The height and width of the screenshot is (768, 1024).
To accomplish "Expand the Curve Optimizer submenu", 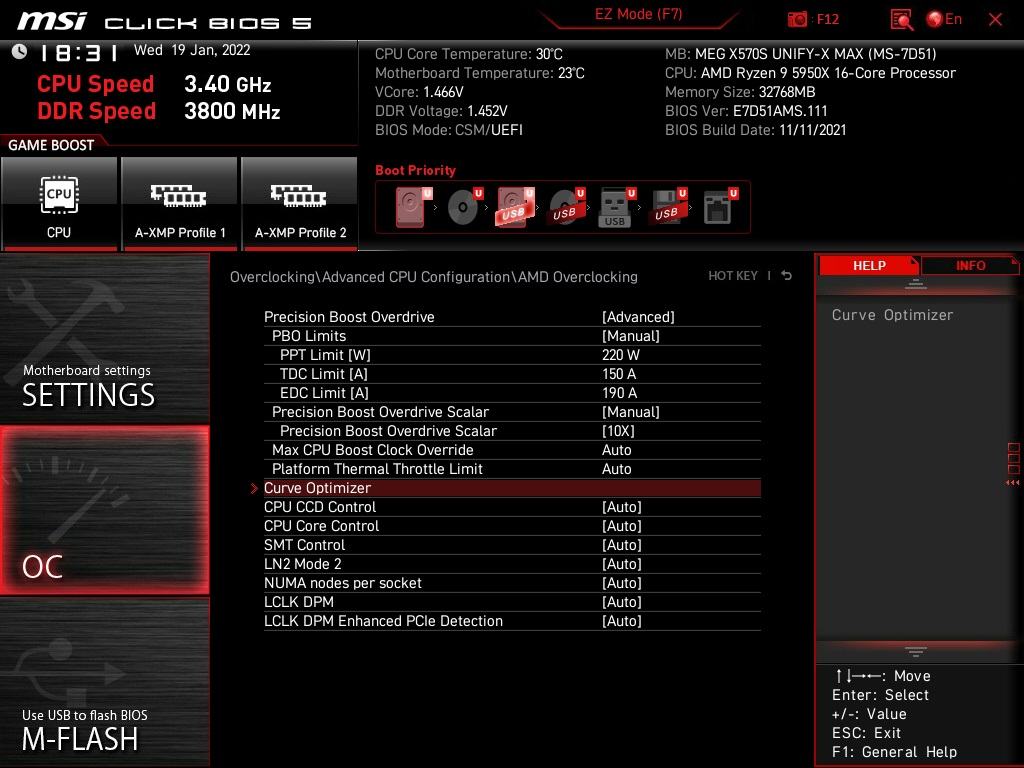I will tap(512, 488).
